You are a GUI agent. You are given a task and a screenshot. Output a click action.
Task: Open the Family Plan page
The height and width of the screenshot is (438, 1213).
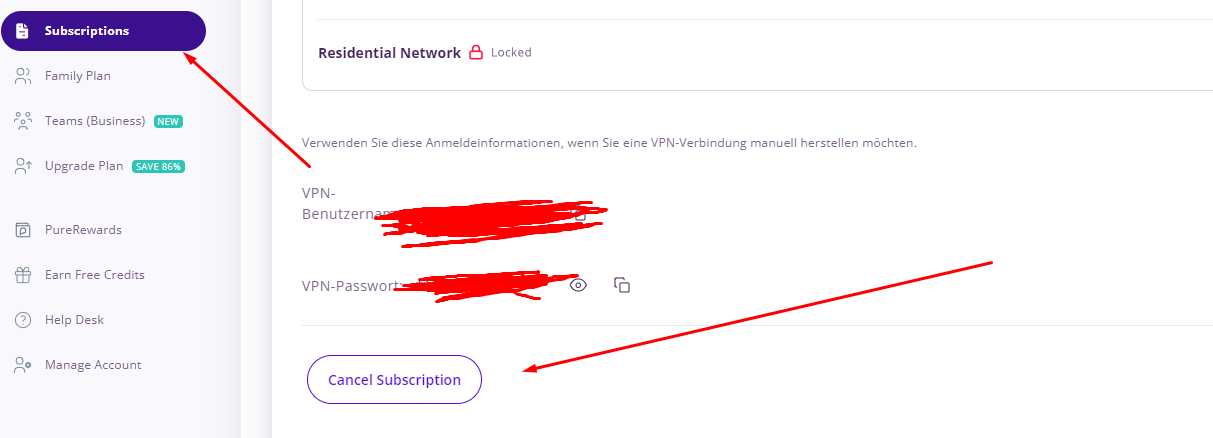78,76
